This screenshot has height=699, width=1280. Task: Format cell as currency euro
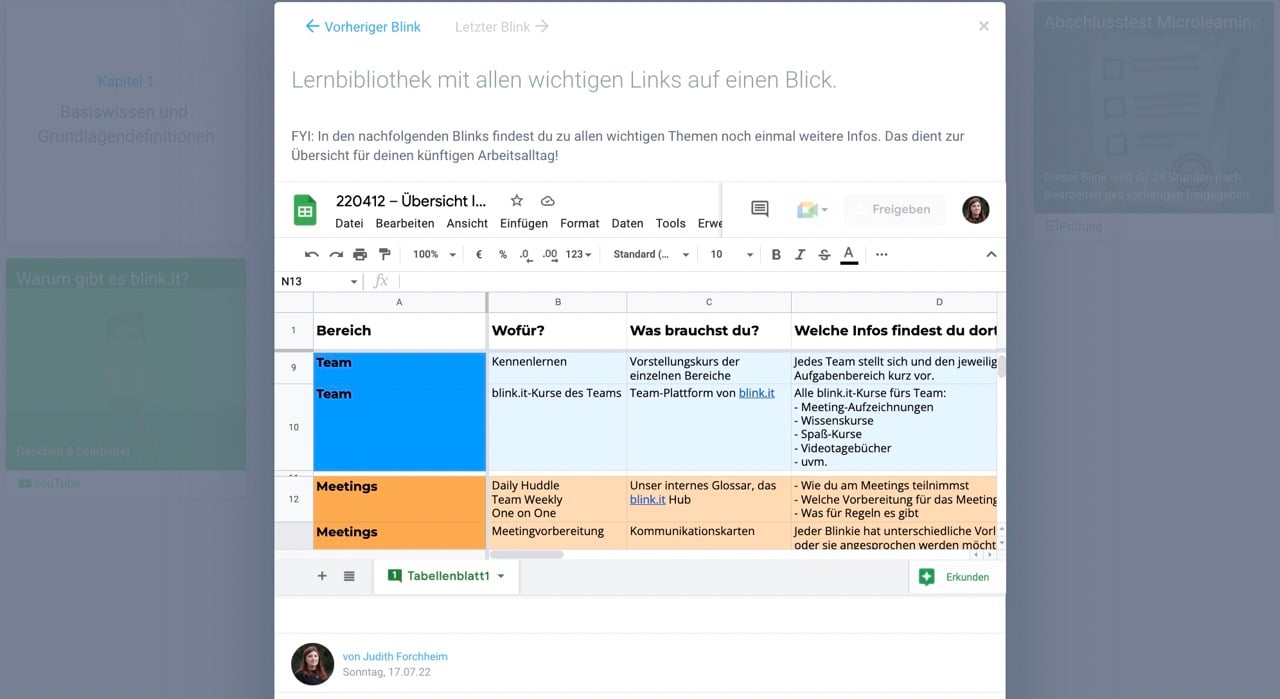pyautogui.click(x=479, y=255)
